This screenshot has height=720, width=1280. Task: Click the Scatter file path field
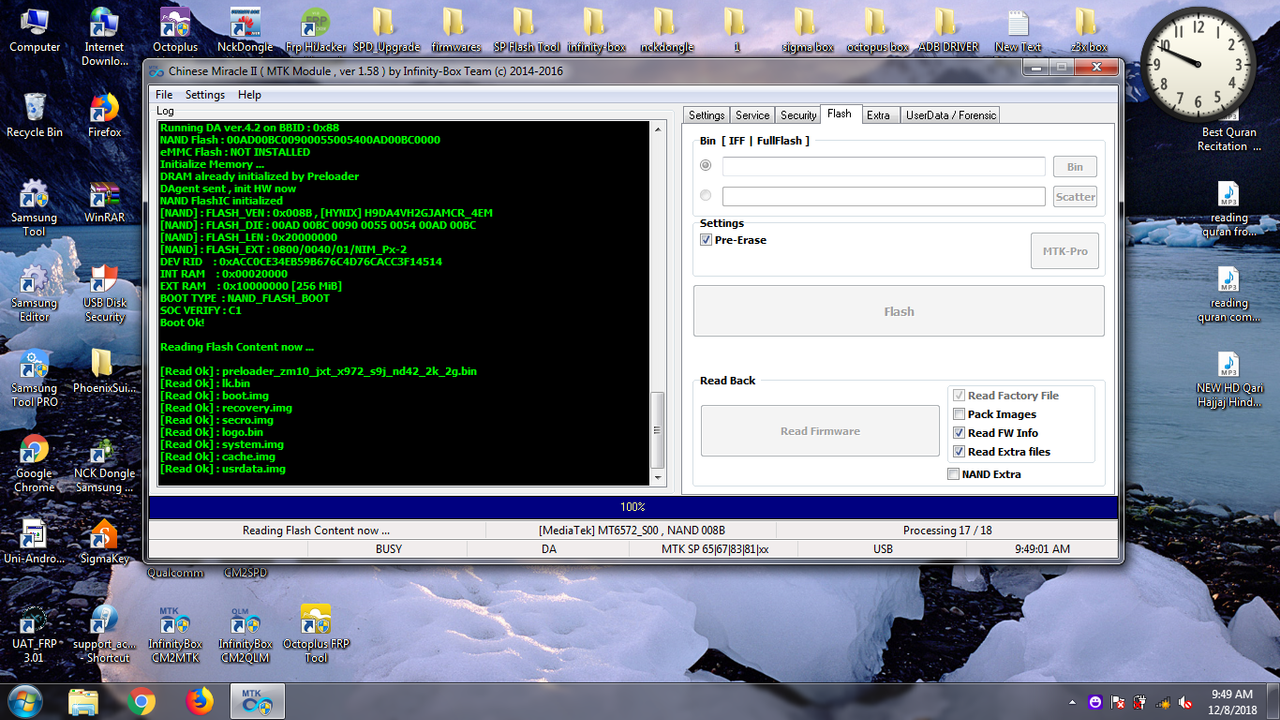pos(884,197)
